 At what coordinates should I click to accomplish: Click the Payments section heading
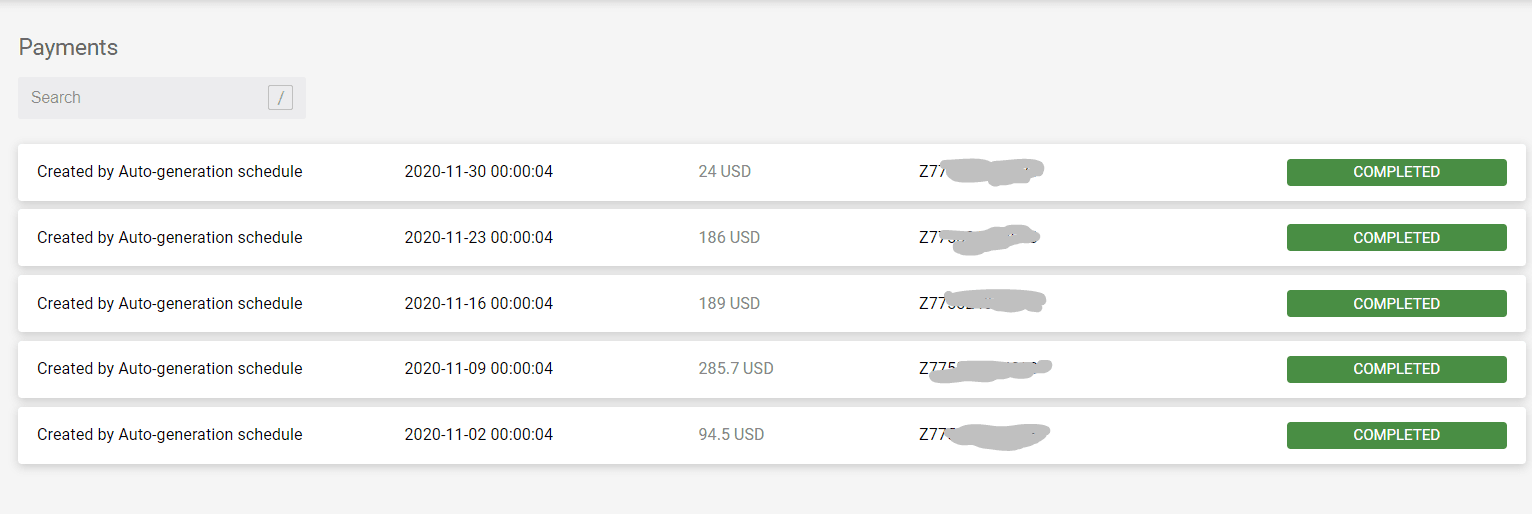coord(68,47)
